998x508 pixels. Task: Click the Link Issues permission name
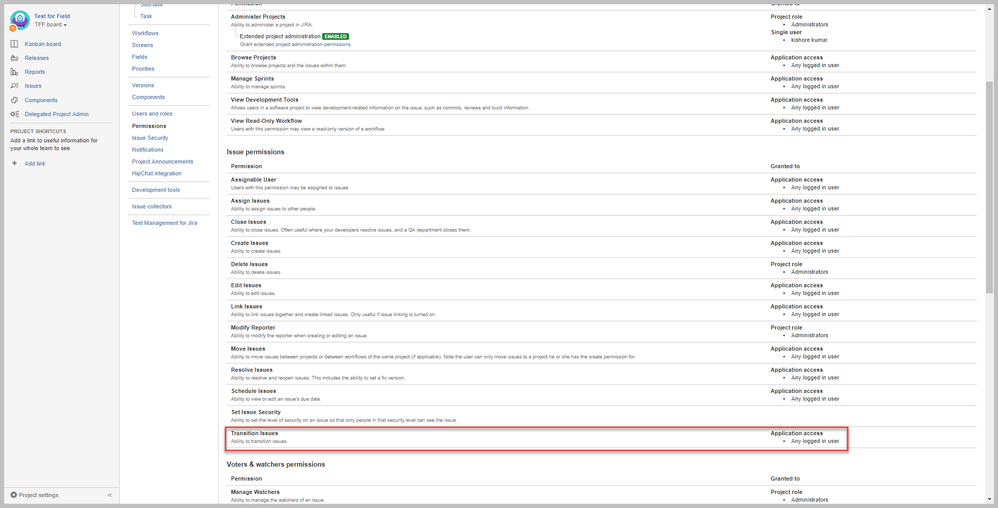246,306
